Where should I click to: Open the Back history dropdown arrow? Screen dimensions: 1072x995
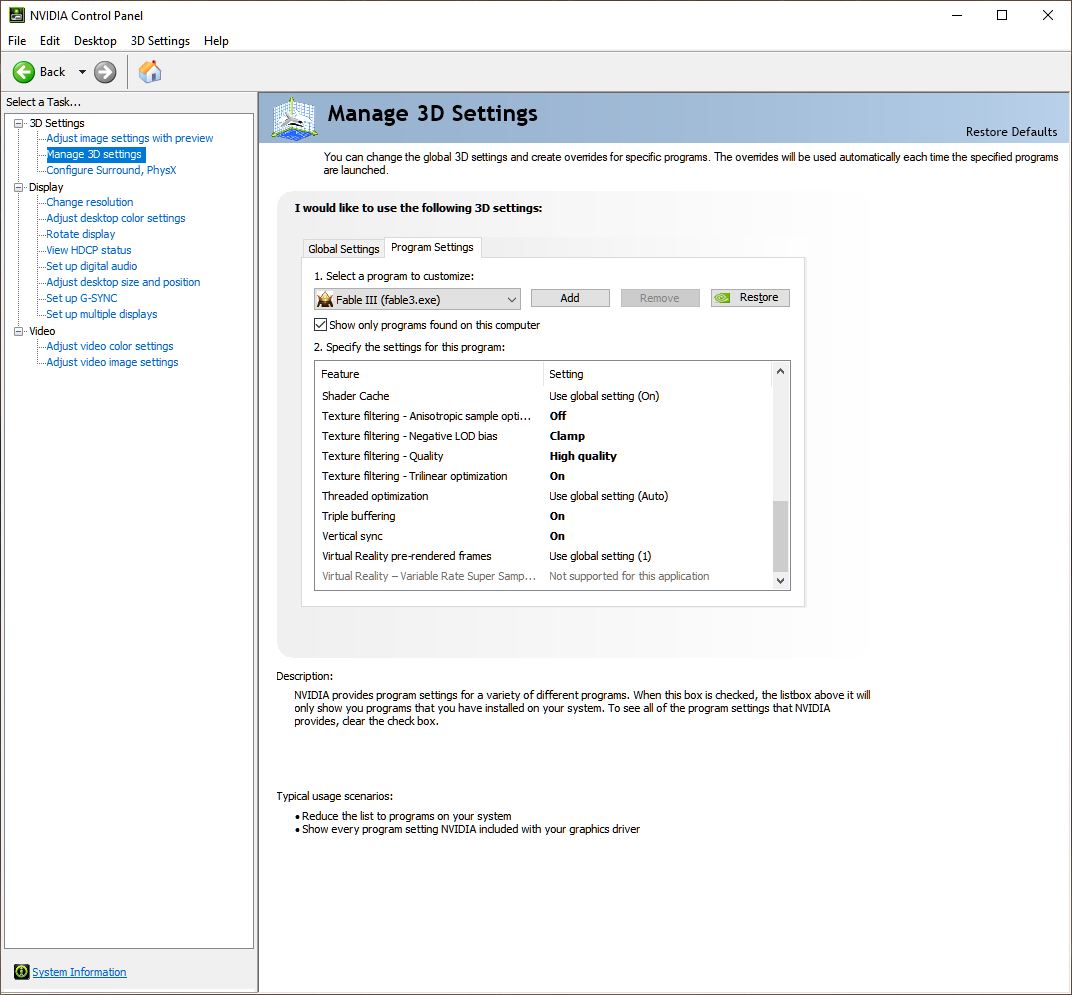pos(82,72)
